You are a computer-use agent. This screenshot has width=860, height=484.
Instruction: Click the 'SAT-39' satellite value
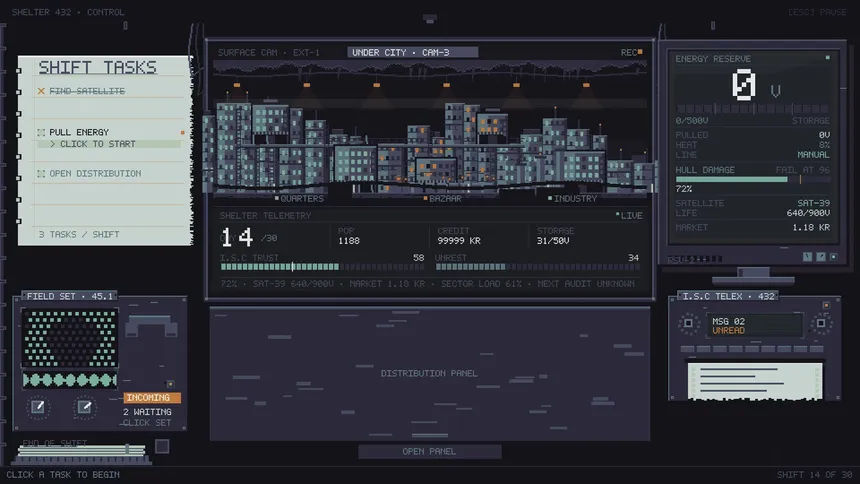(x=813, y=203)
